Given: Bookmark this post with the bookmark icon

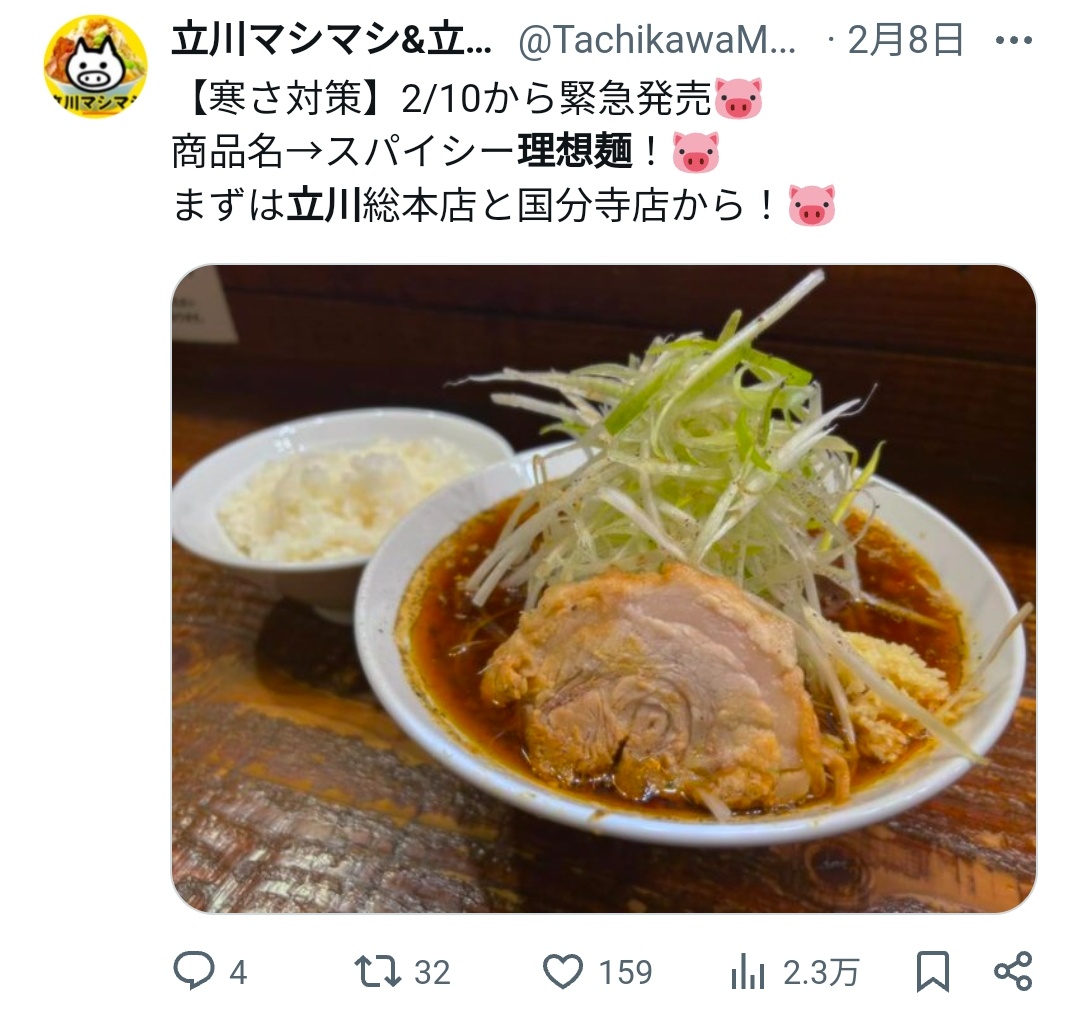Looking at the screenshot, I should [x=933, y=972].
